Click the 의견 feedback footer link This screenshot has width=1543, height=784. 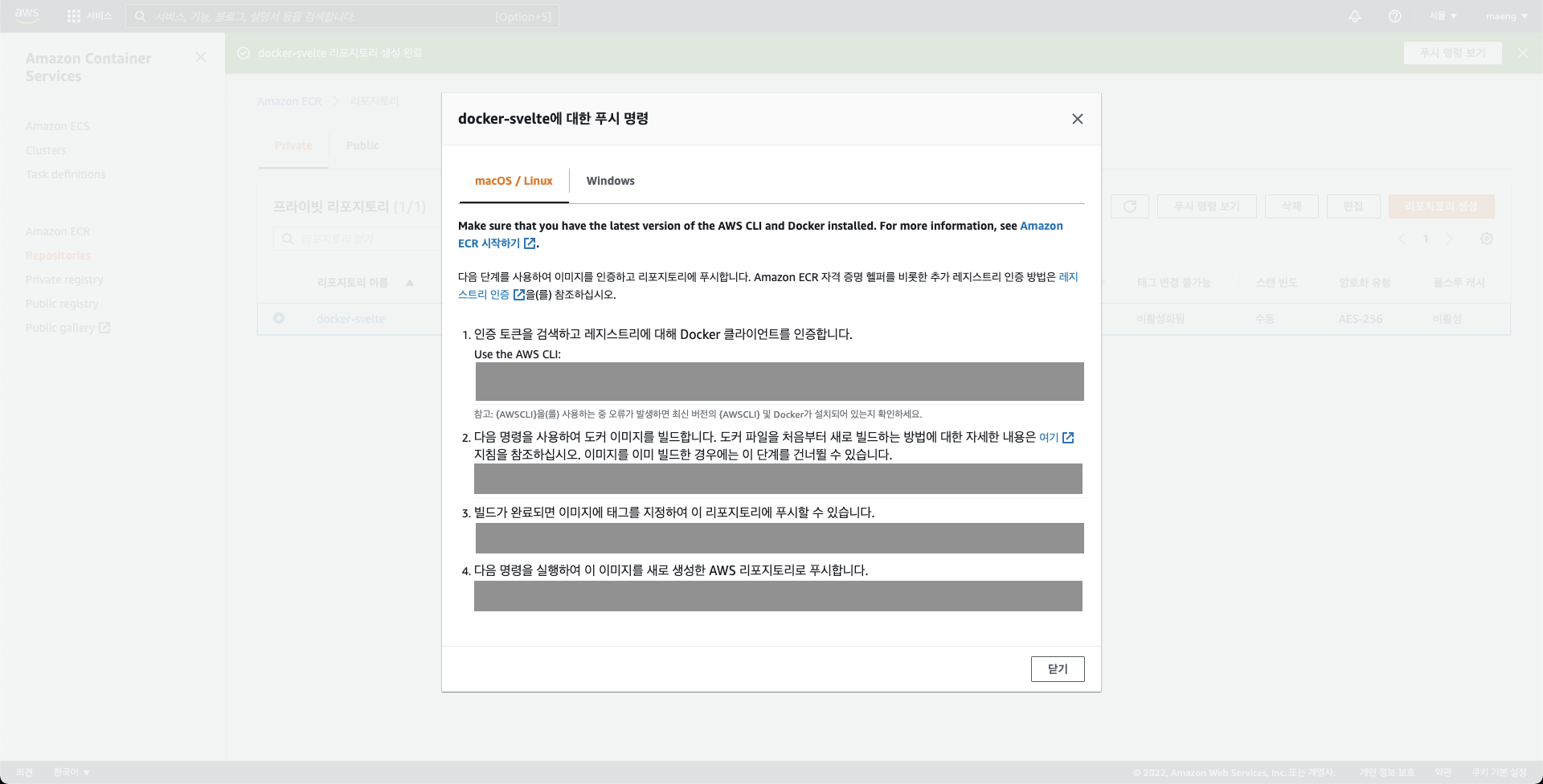pyautogui.click(x=25, y=773)
